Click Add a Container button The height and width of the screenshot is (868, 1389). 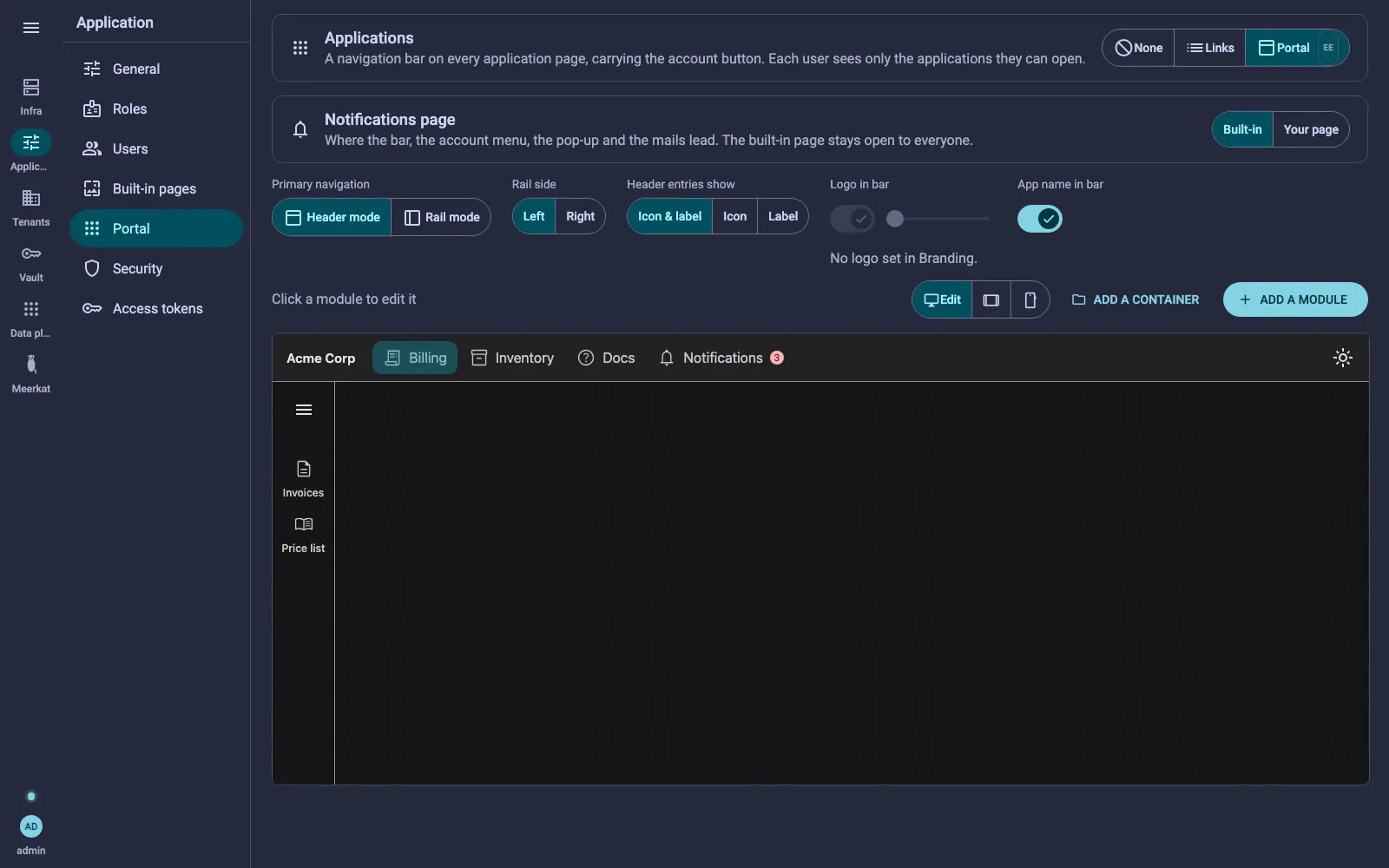[1136, 299]
